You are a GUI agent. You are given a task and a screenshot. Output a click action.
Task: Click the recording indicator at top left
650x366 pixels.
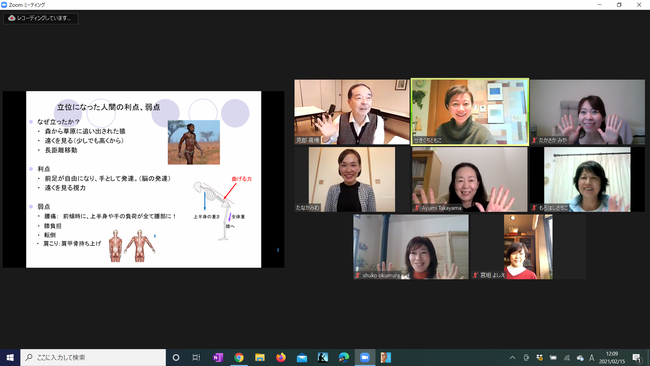pyautogui.click(x=41, y=18)
